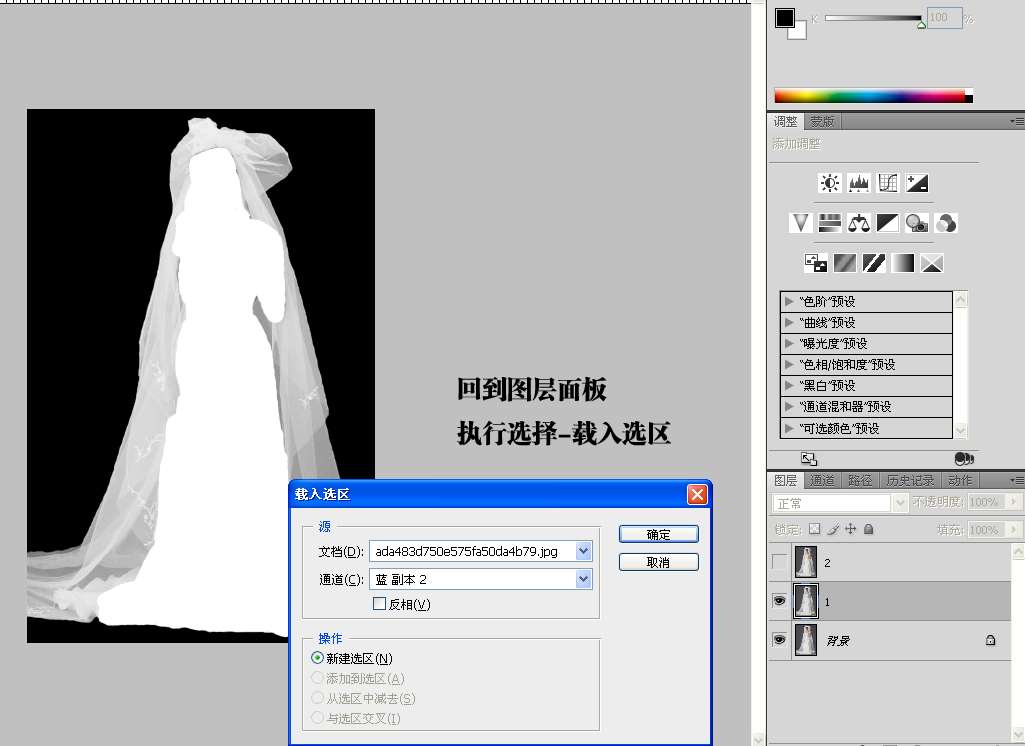Tick the 反相(V) invert checkbox
This screenshot has height=746, width=1025.
point(379,603)
